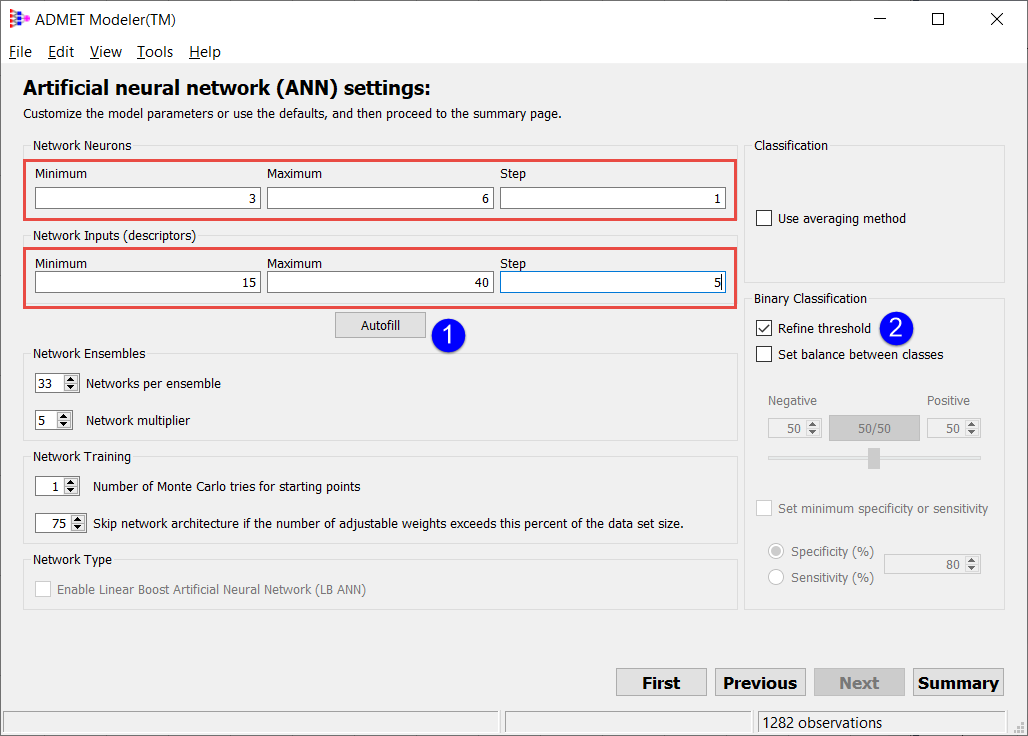Click the ADMET Modeler app icon
The height and width of the screenshot is (736, 1028).
click(x=19, y=19)
